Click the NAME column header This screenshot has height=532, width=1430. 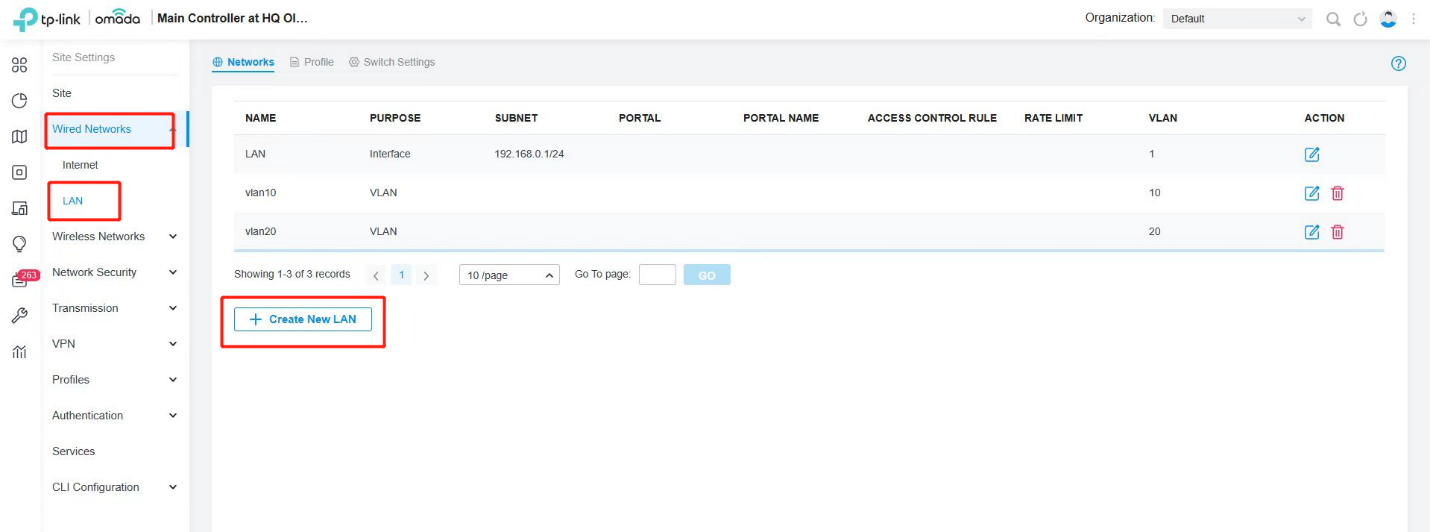pos(260,118)
